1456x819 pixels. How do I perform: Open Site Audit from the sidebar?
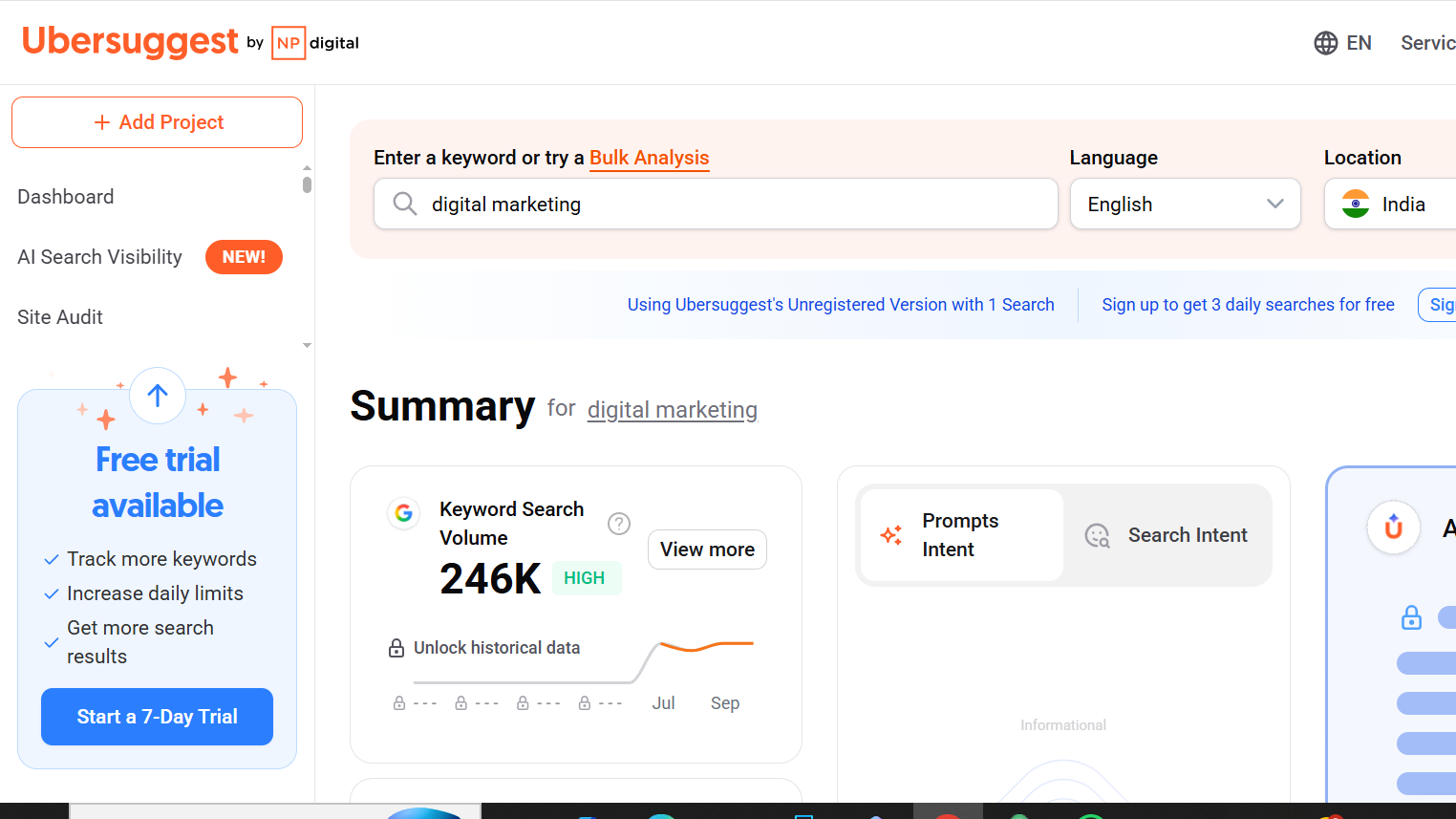click(59, 316)
